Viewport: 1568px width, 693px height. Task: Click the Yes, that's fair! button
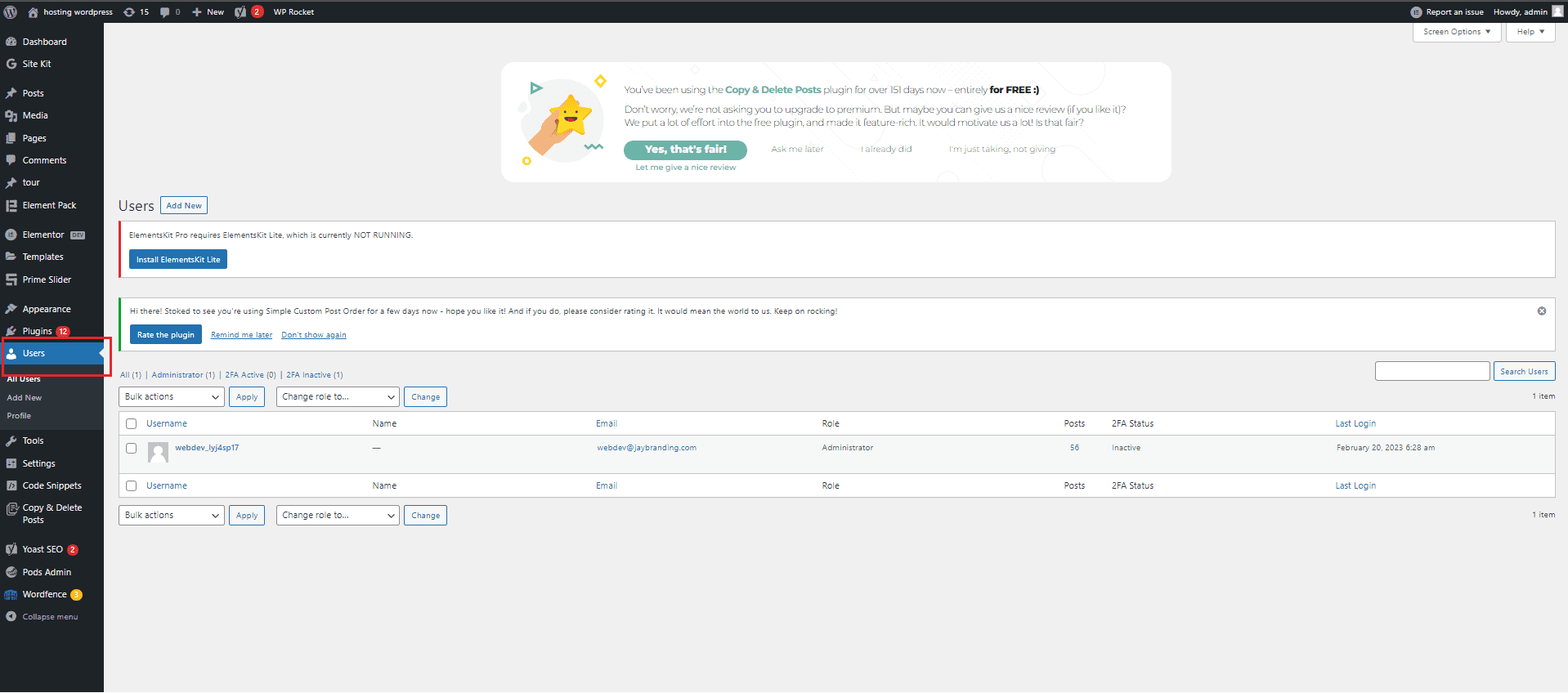[x=685, y=150]
